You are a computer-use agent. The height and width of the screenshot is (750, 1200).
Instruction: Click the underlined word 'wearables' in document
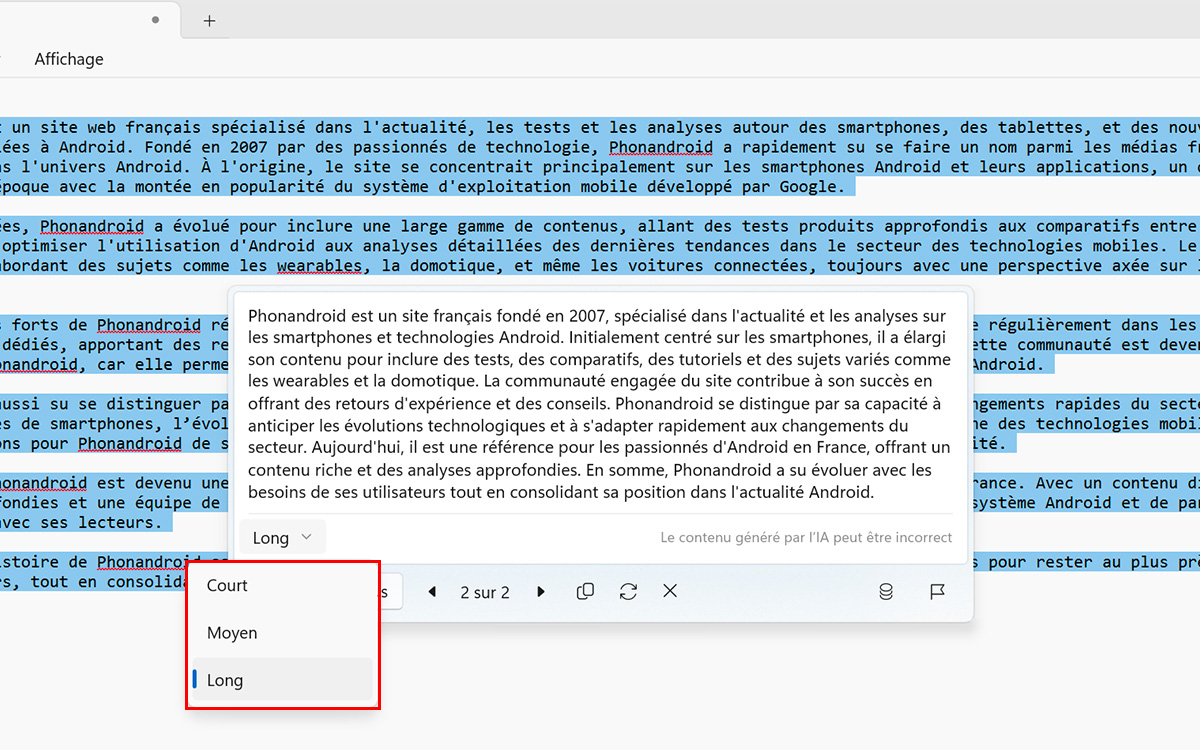click(x=320, y=266)
